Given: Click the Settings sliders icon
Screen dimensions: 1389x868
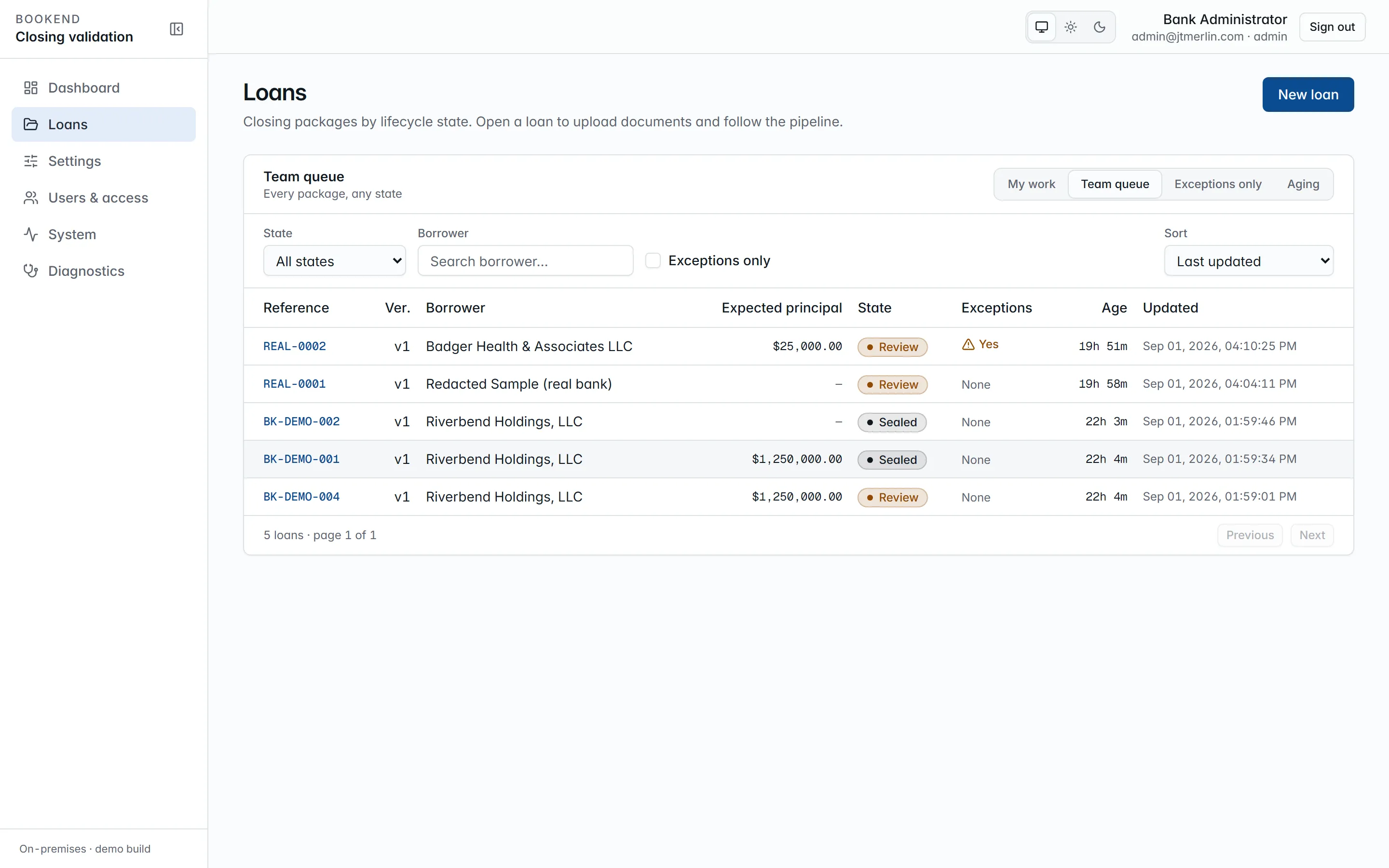Looking at the screenshot, I should tap(31, 162).
